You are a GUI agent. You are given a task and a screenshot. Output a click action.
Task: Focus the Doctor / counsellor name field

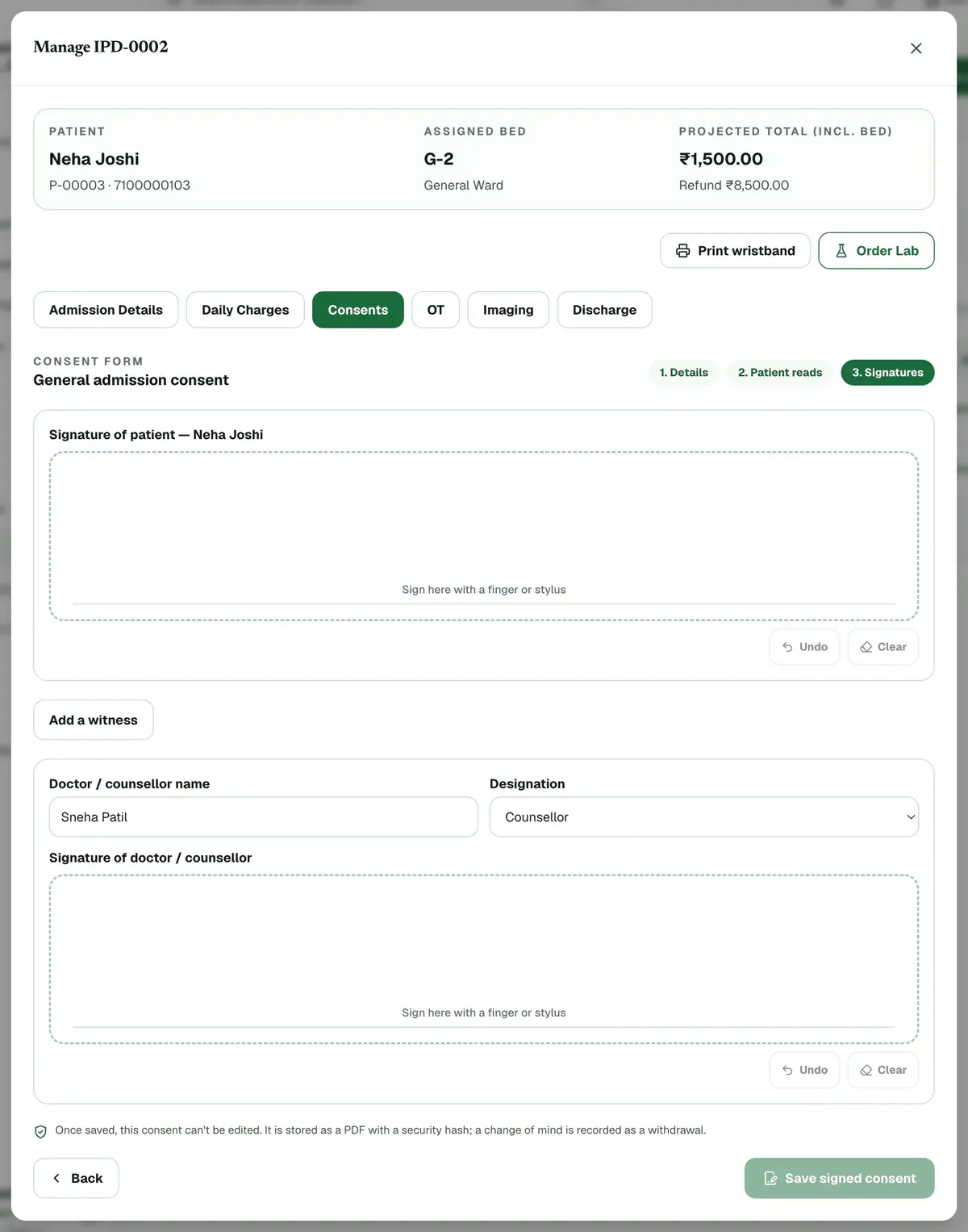coord(264,817)
